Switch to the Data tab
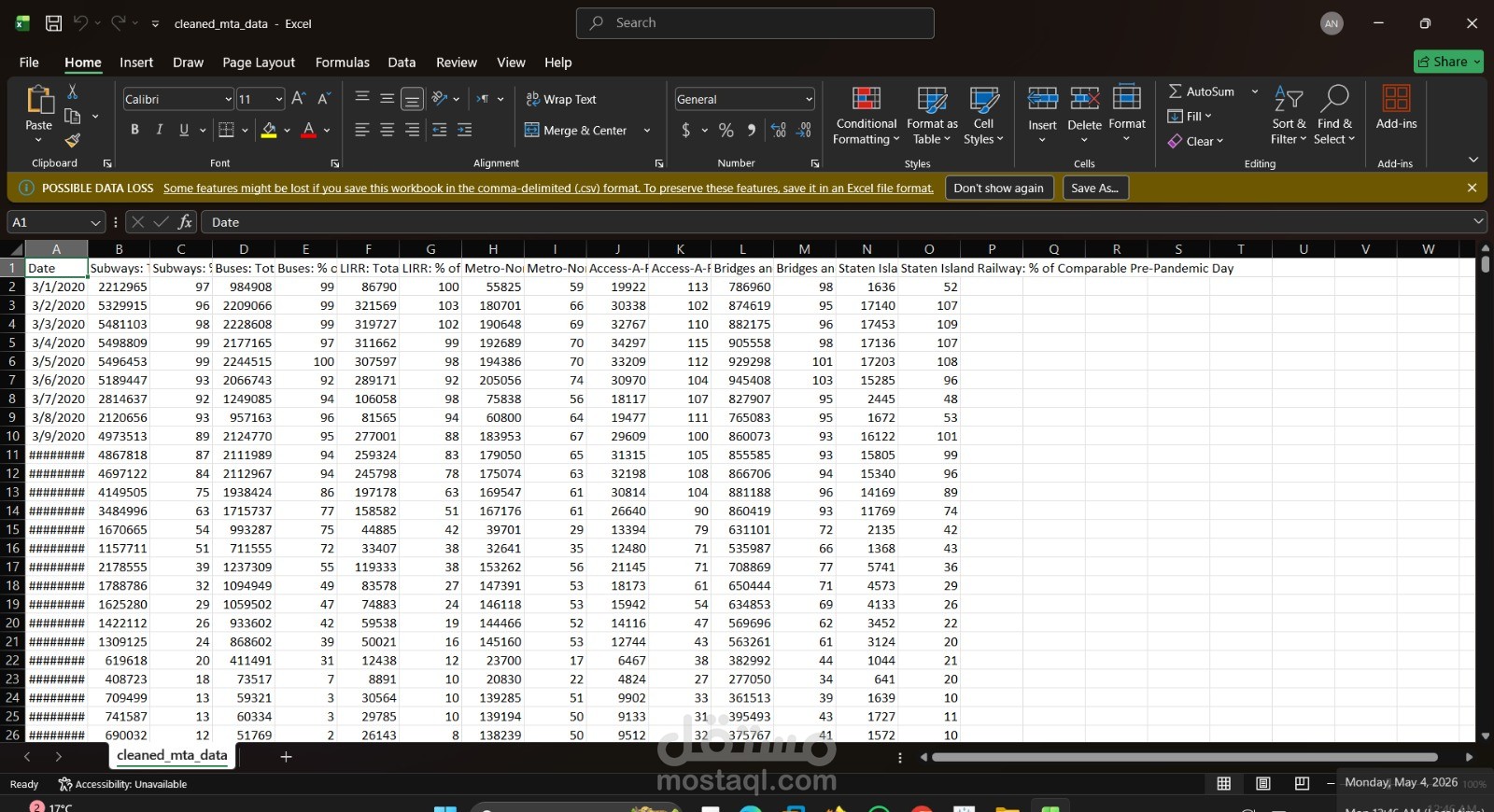This screenshot has width=1494, height=812. (402, 63)
